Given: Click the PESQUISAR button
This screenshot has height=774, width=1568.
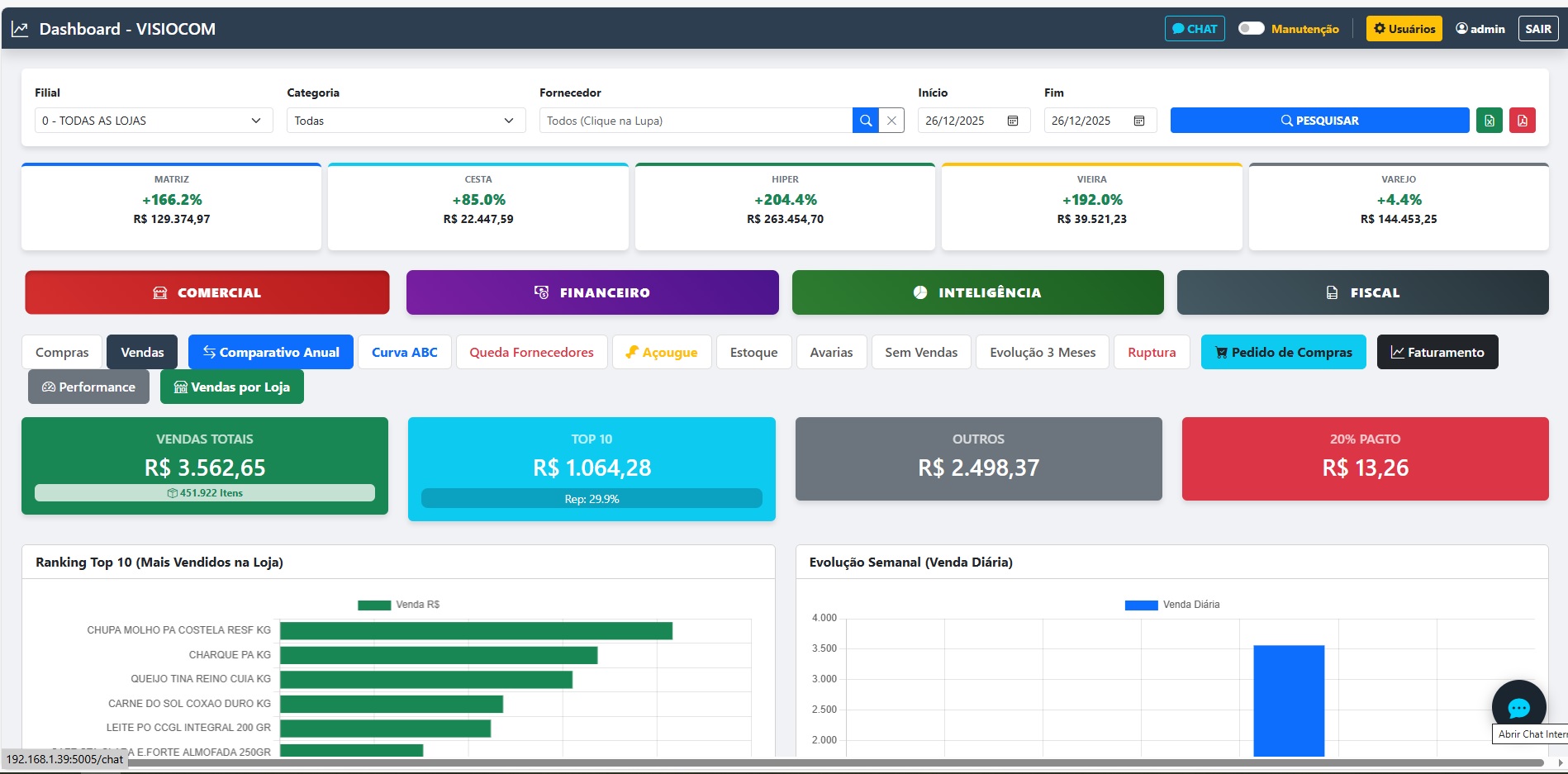Looking at the screenshot, I should point(1319,120).
